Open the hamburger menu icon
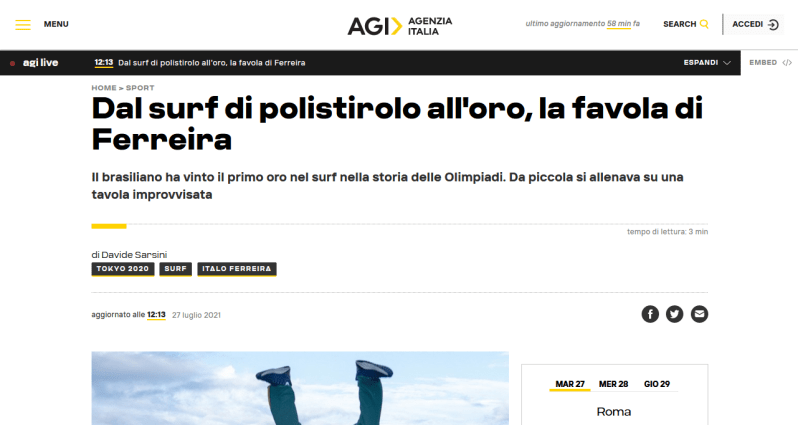 point(23,24)
